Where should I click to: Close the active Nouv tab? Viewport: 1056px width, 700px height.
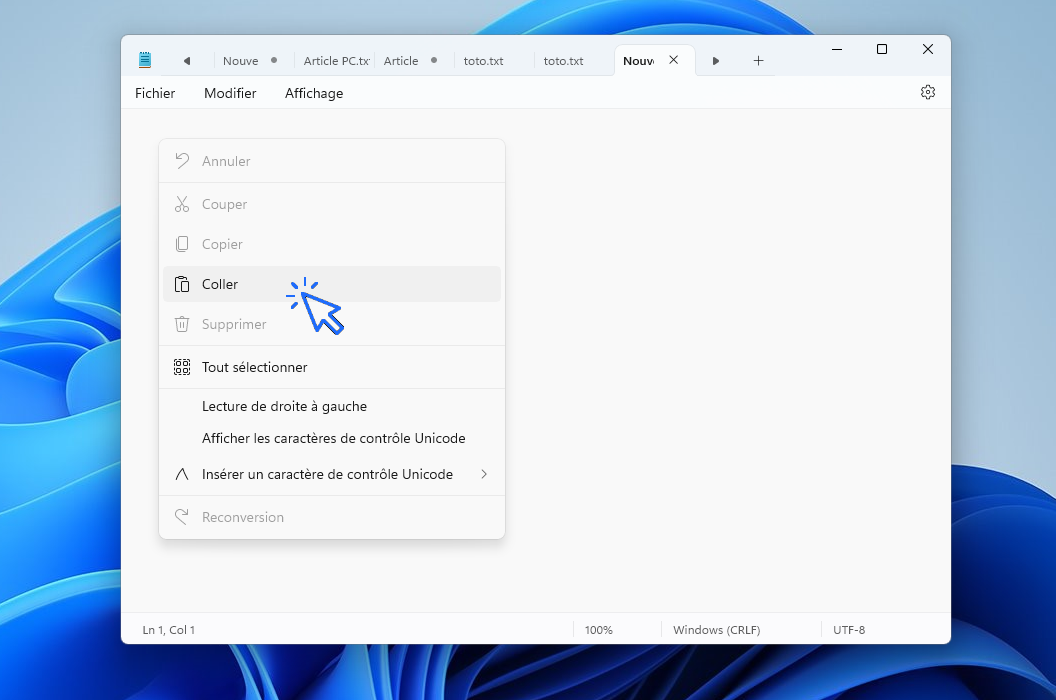tap(673, 60)
